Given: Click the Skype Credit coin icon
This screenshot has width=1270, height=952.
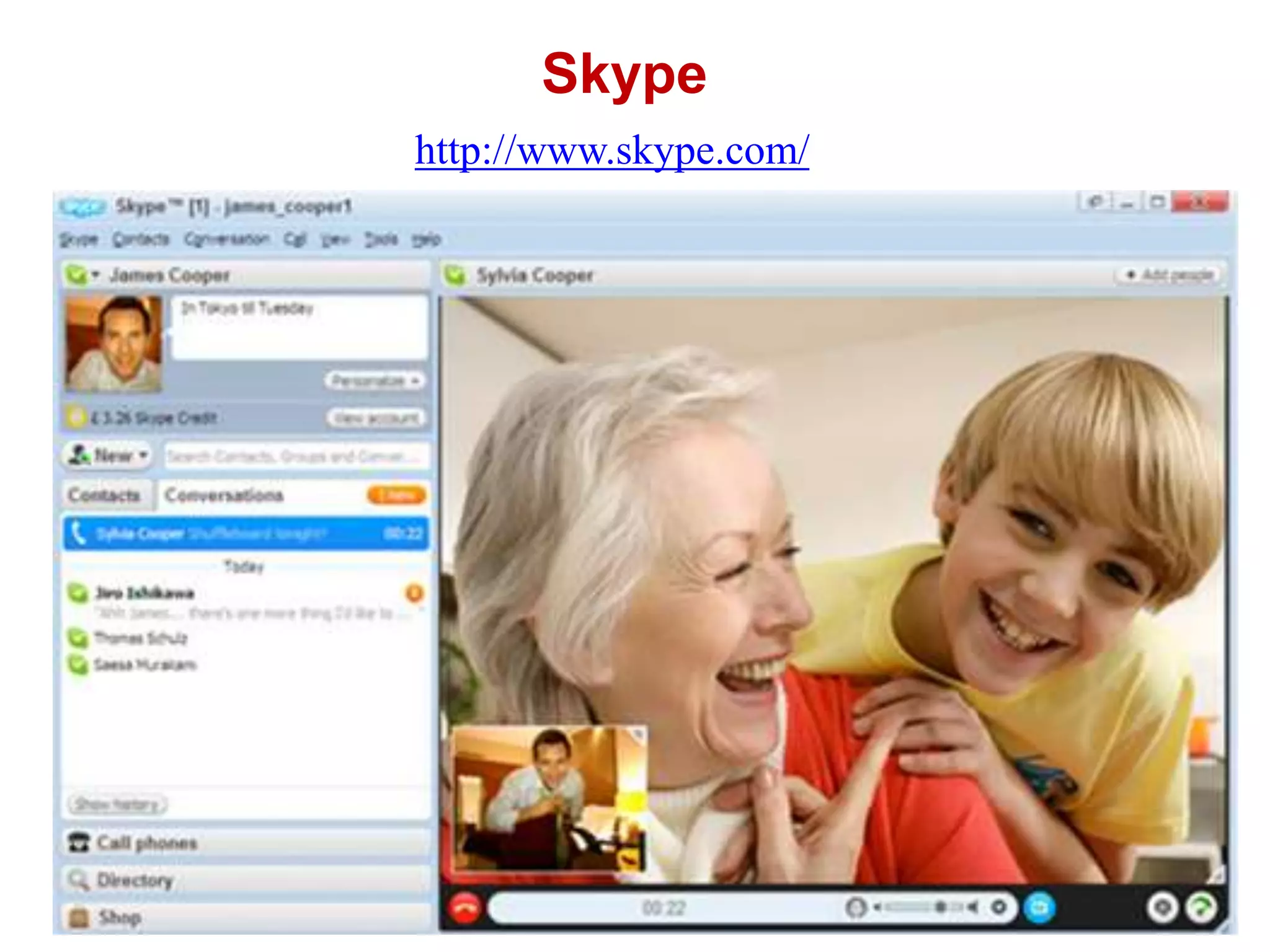Looking at the screenshot, I should [76, 417].
